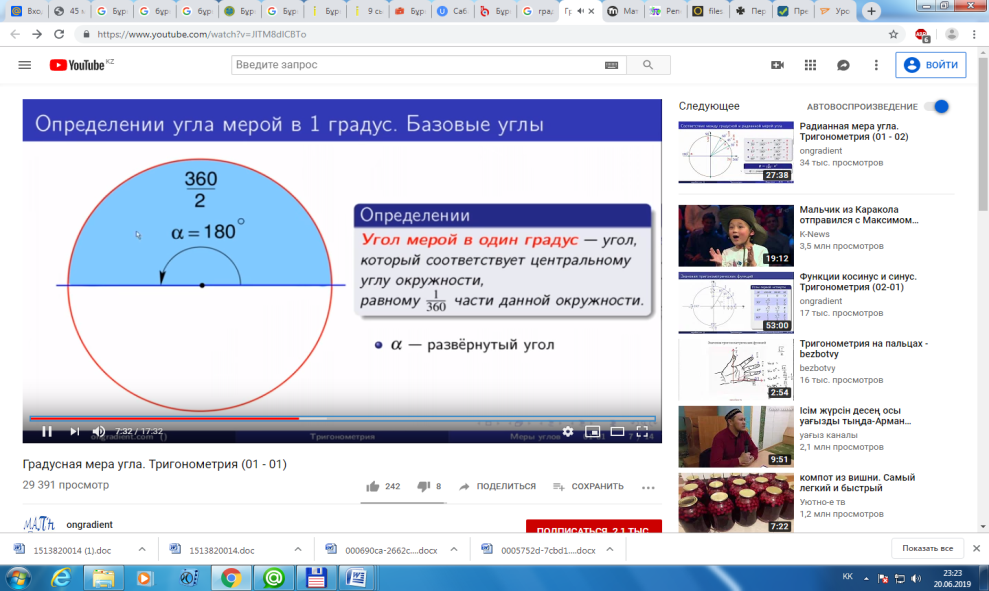Open the YouTube apps grid
The image size is (989, 591).
point(811,65)
